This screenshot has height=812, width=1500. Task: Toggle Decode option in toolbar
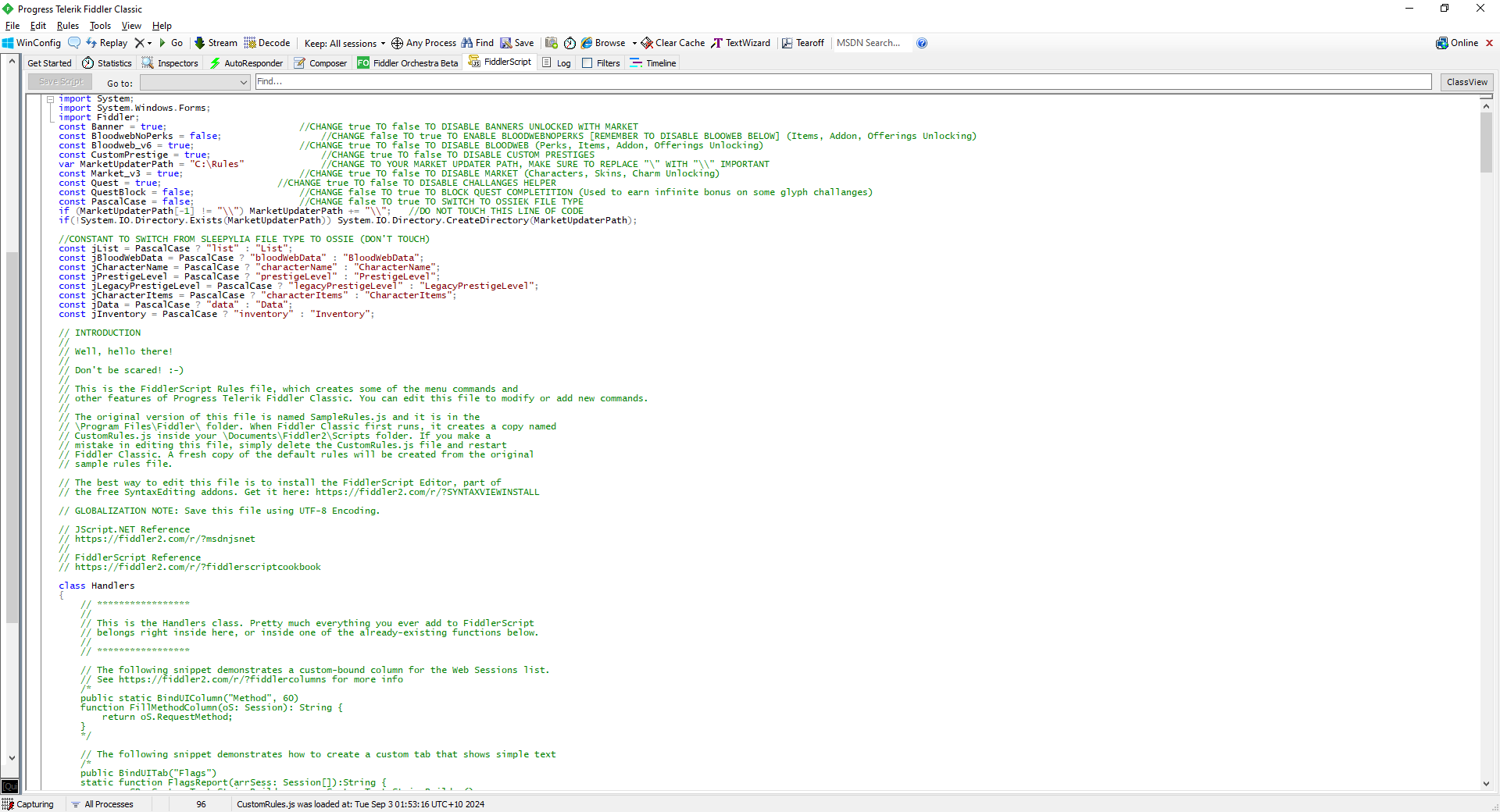pos(267,43)
